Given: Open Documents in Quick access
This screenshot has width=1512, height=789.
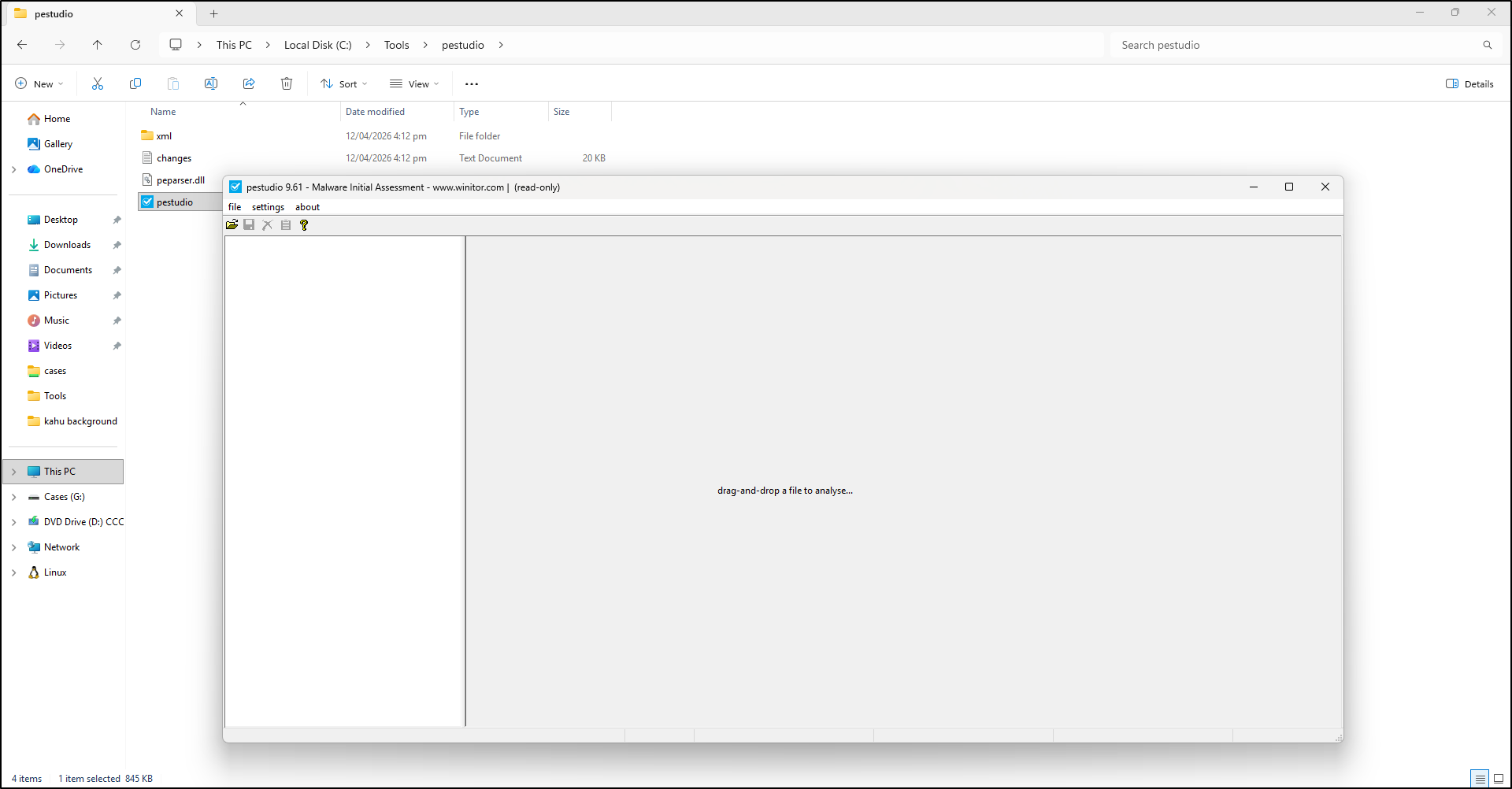Looking at the screenshot, I should tap(68, 270).
